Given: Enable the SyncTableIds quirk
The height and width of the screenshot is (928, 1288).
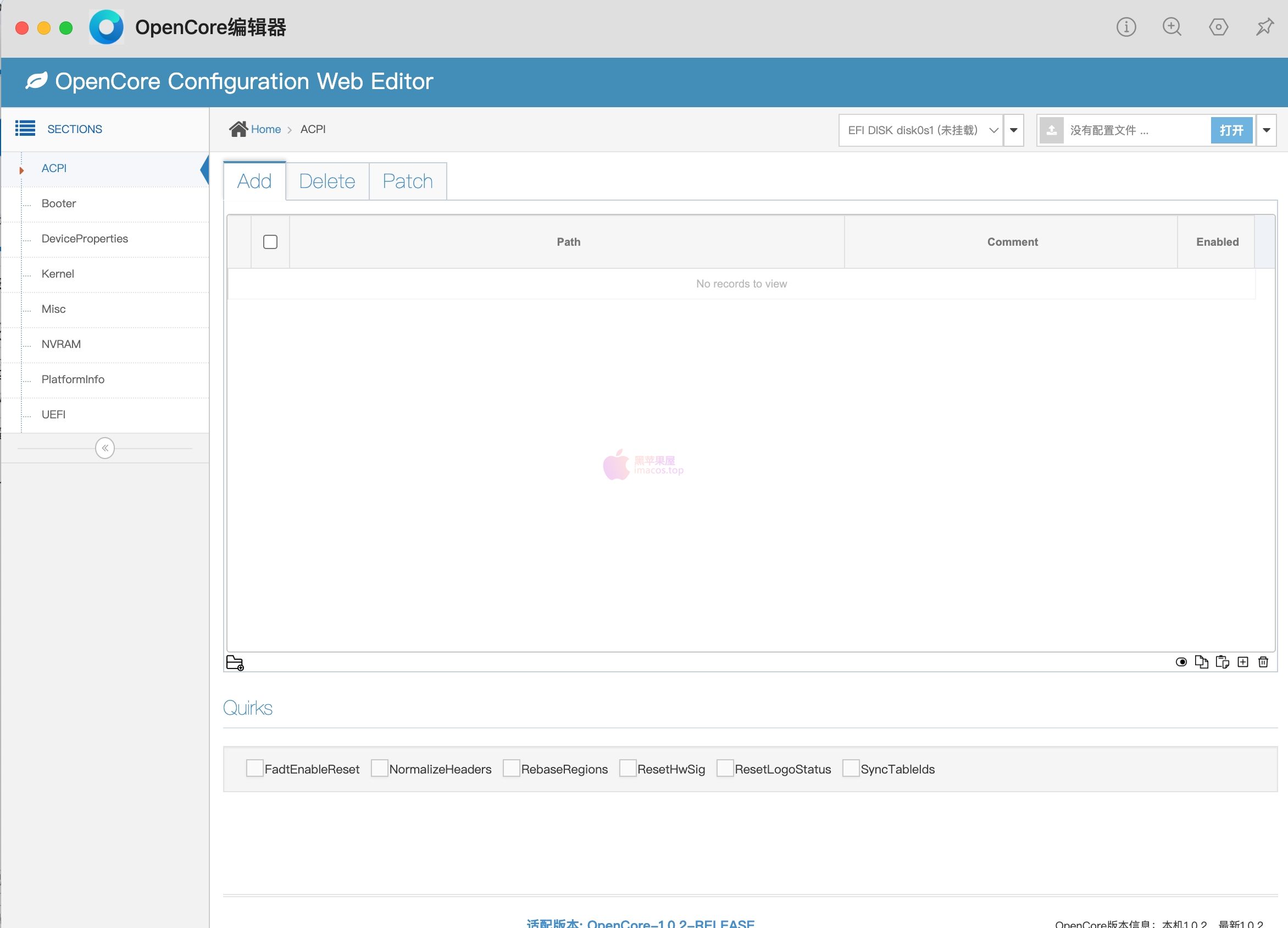Looking at the screenshot, I should (850, 768).
